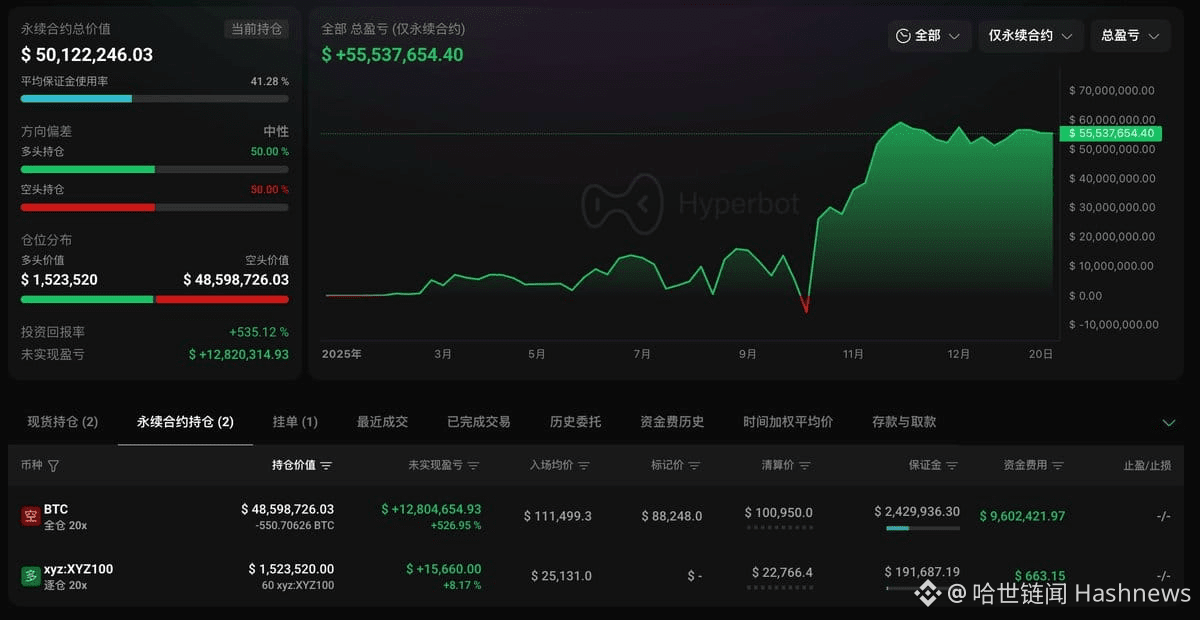Click the BTC position value $48,598,726.03 in table

point(287,509)
